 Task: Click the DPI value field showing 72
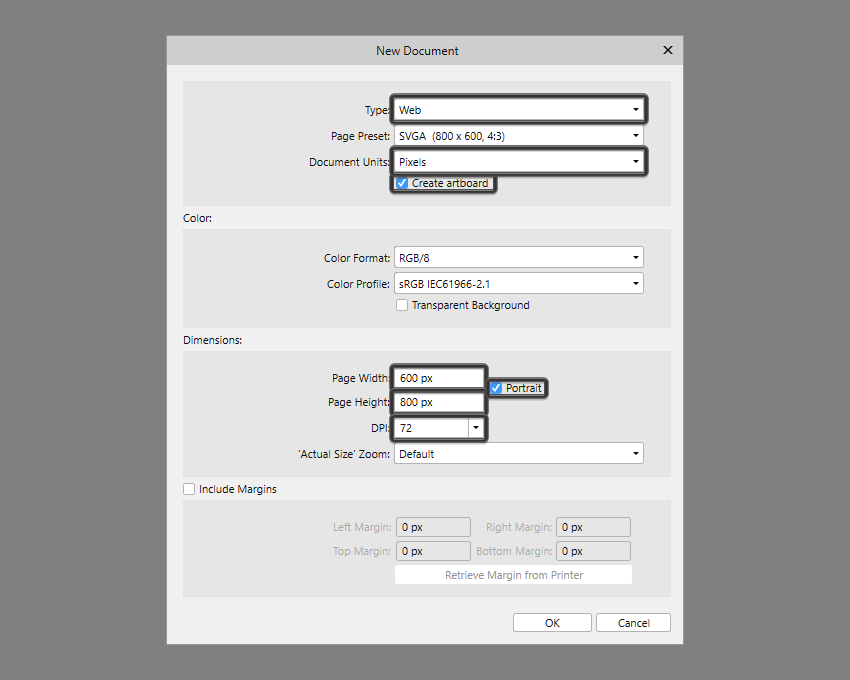point(430,428)
